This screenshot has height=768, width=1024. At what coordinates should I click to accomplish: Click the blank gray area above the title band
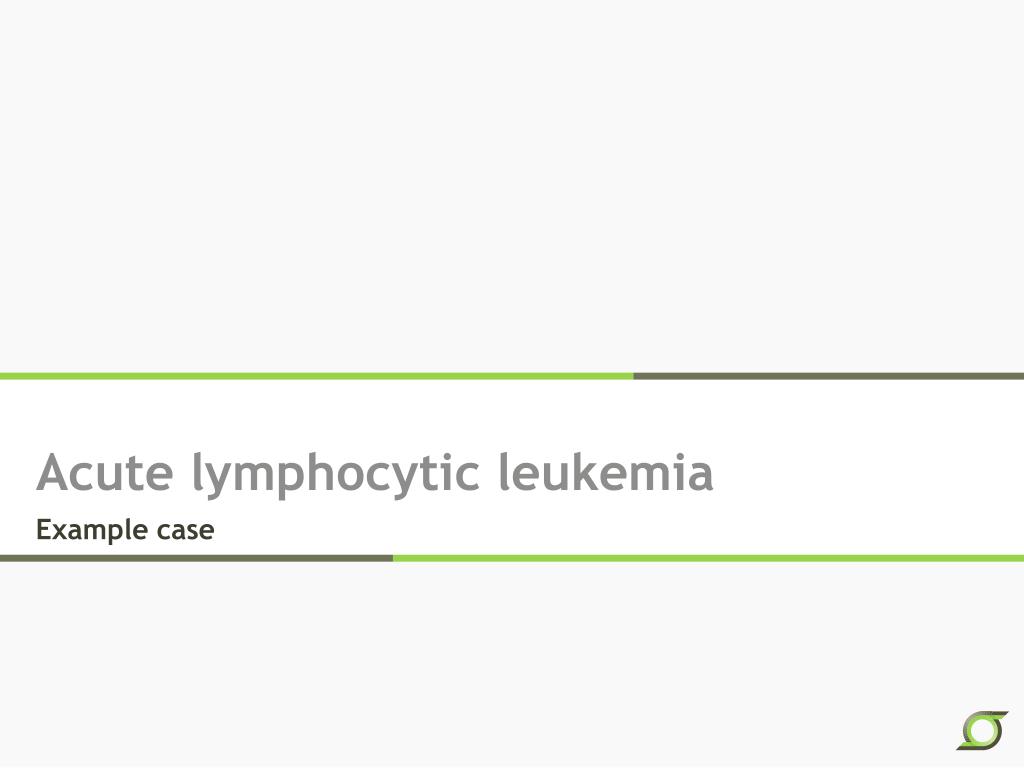coord(512,186)
